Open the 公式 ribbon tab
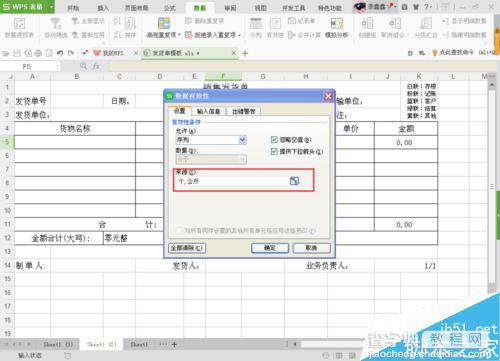The height and width of the screenshot is (361, 500). pos(169,8)
